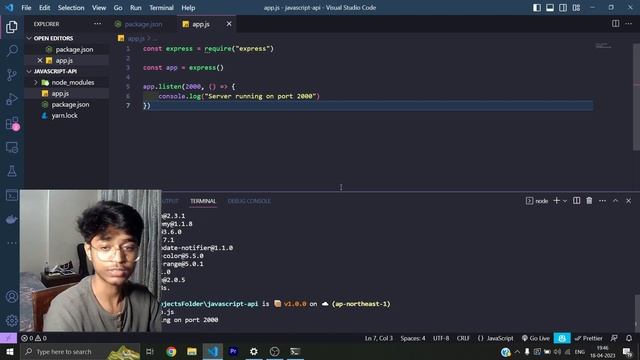640x360 pixels.
Task: Split the editor to the right
Action: (x=615, y=24)
